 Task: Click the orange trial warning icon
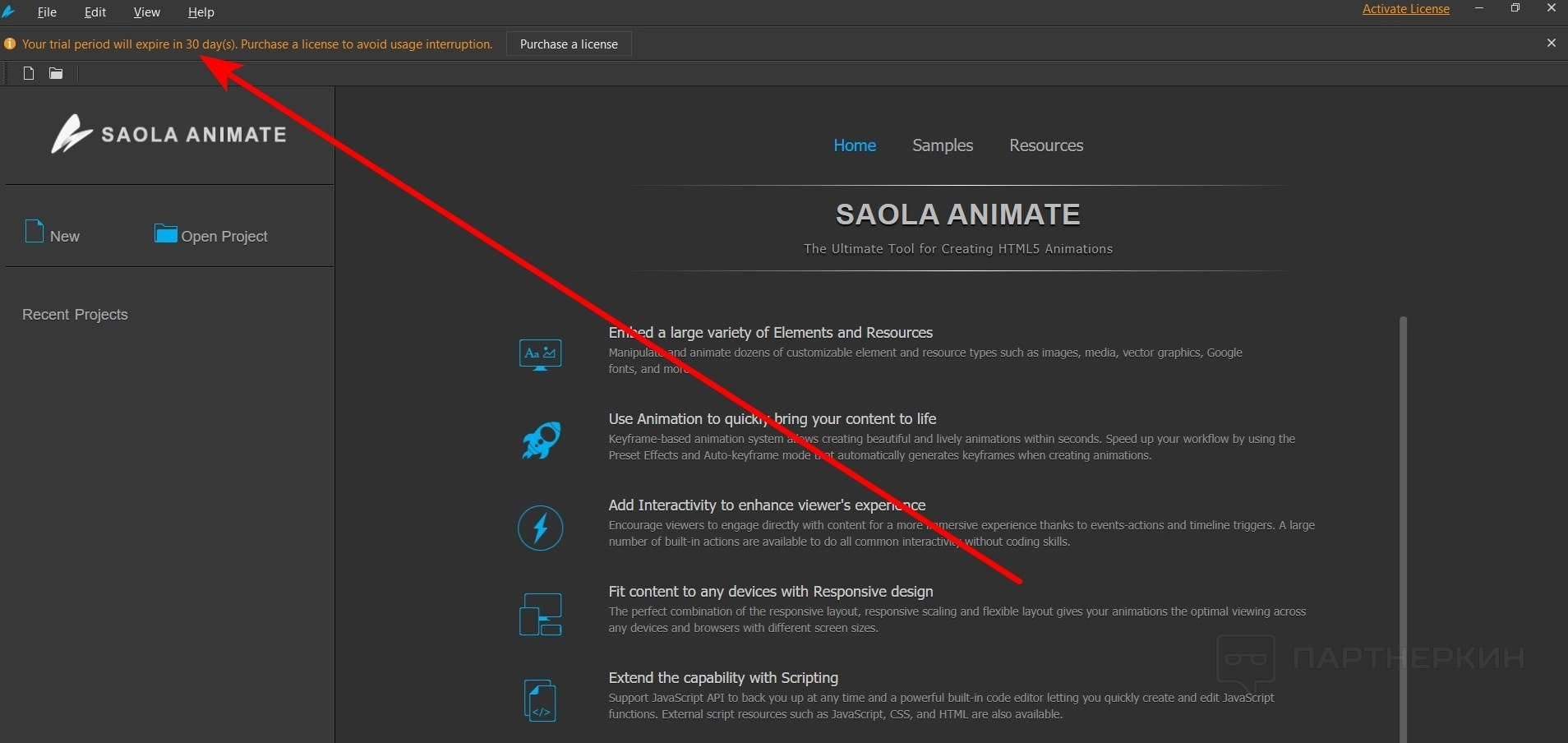10,44
